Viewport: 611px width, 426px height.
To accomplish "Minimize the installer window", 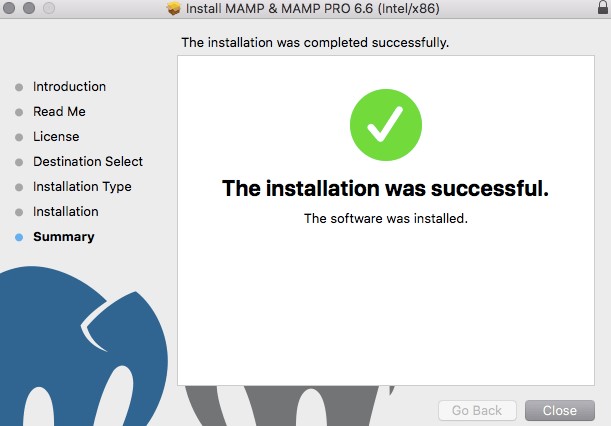I will coord(29,8).
